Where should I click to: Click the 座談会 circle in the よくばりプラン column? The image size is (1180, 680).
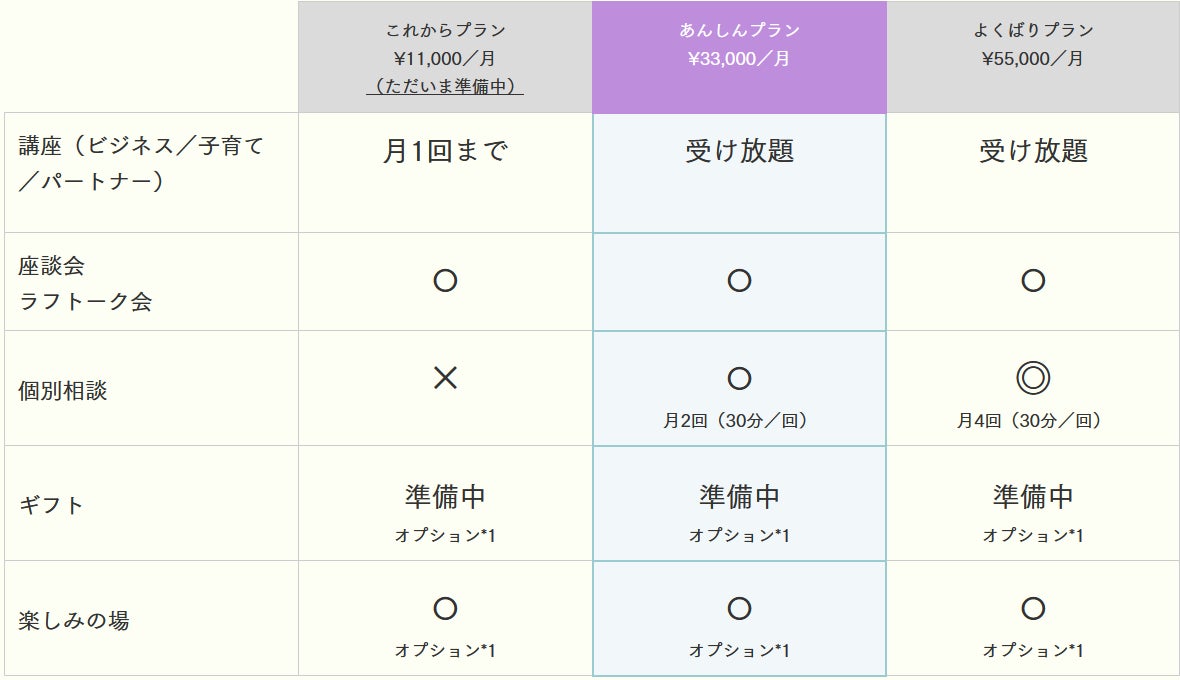tap(1033, 281)
